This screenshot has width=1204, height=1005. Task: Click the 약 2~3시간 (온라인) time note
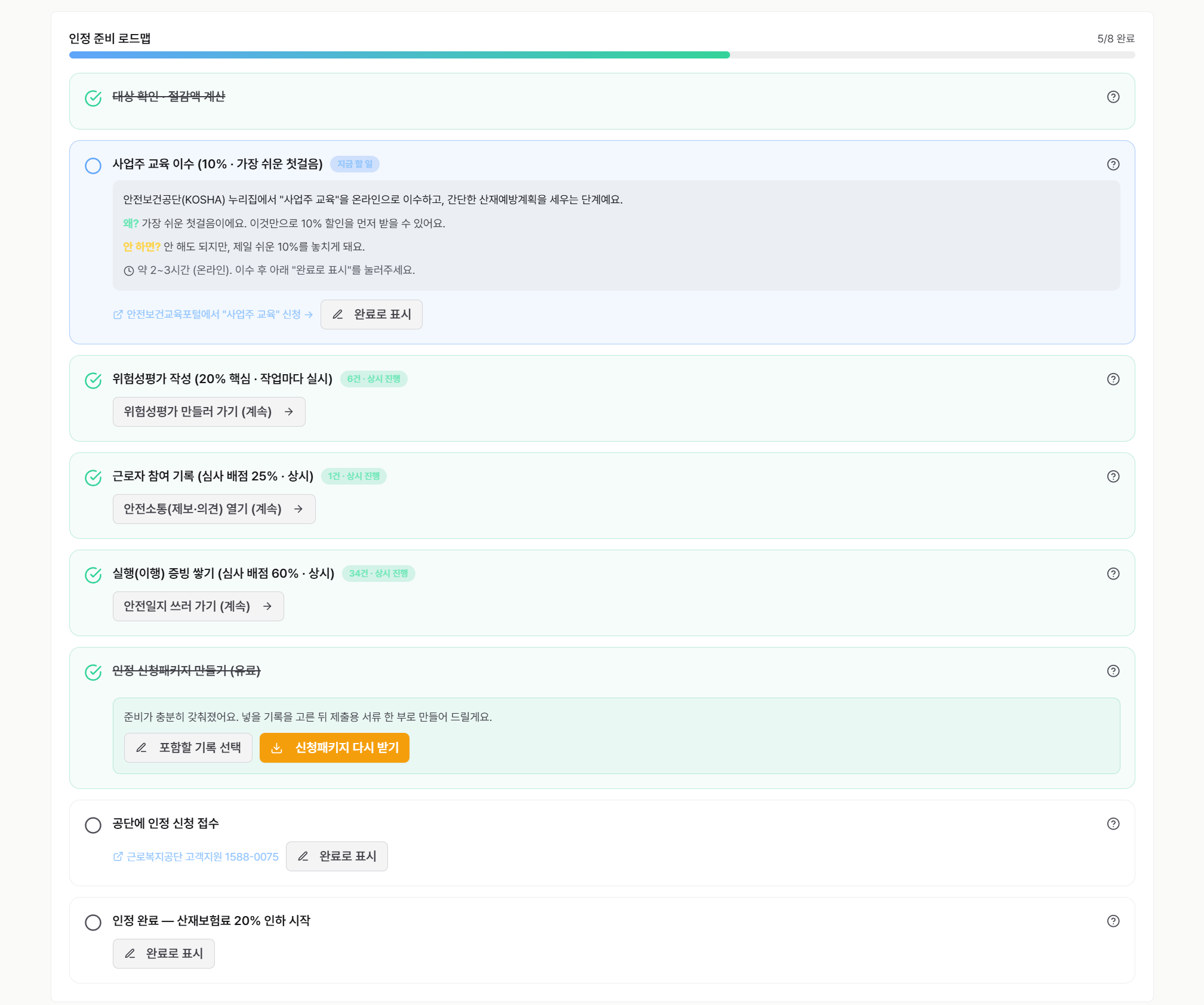coord(269,270)
